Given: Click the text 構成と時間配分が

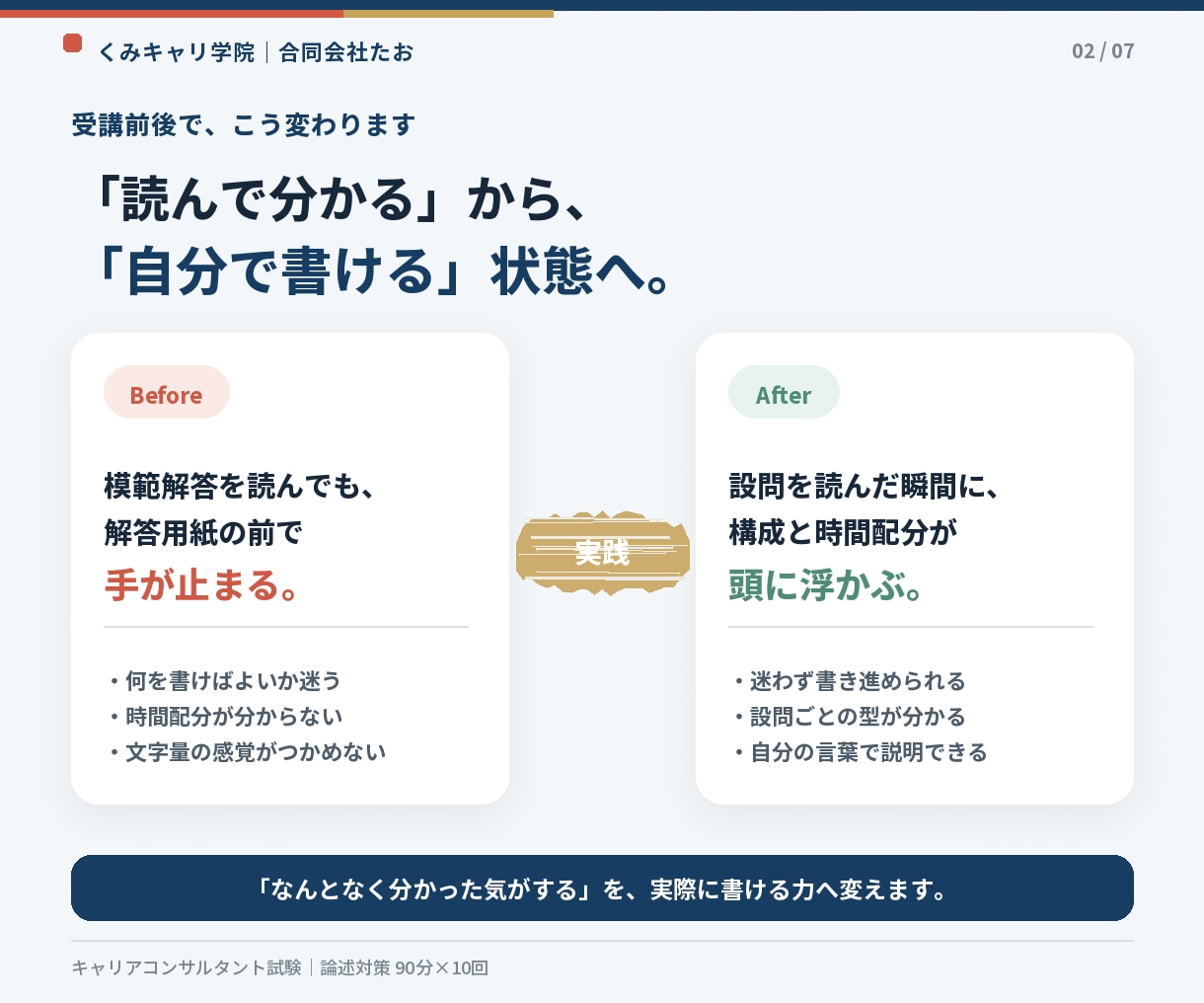Looking at the screenshot, I should click(844, 533).
